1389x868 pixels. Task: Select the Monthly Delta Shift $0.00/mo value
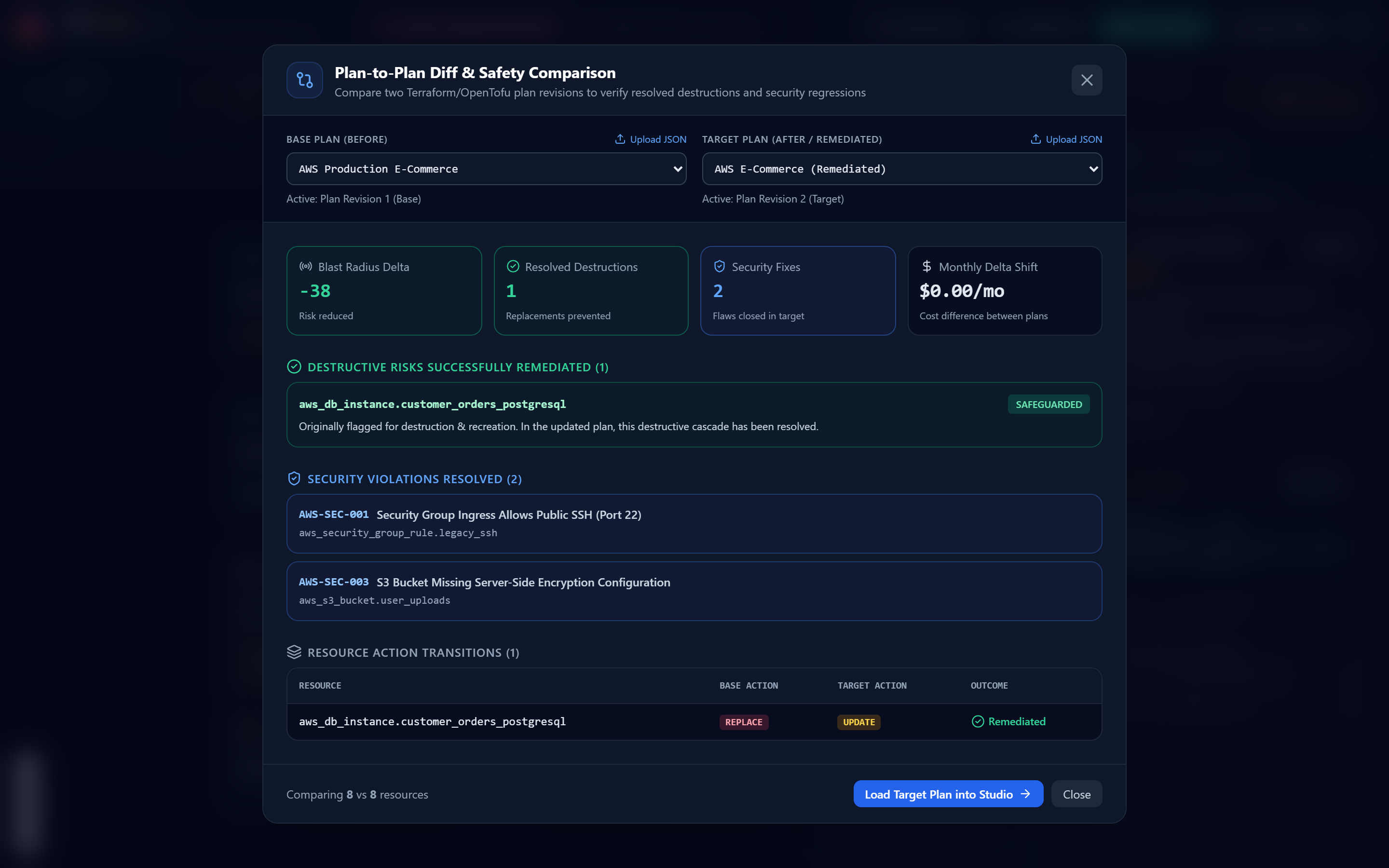point(962,291)
